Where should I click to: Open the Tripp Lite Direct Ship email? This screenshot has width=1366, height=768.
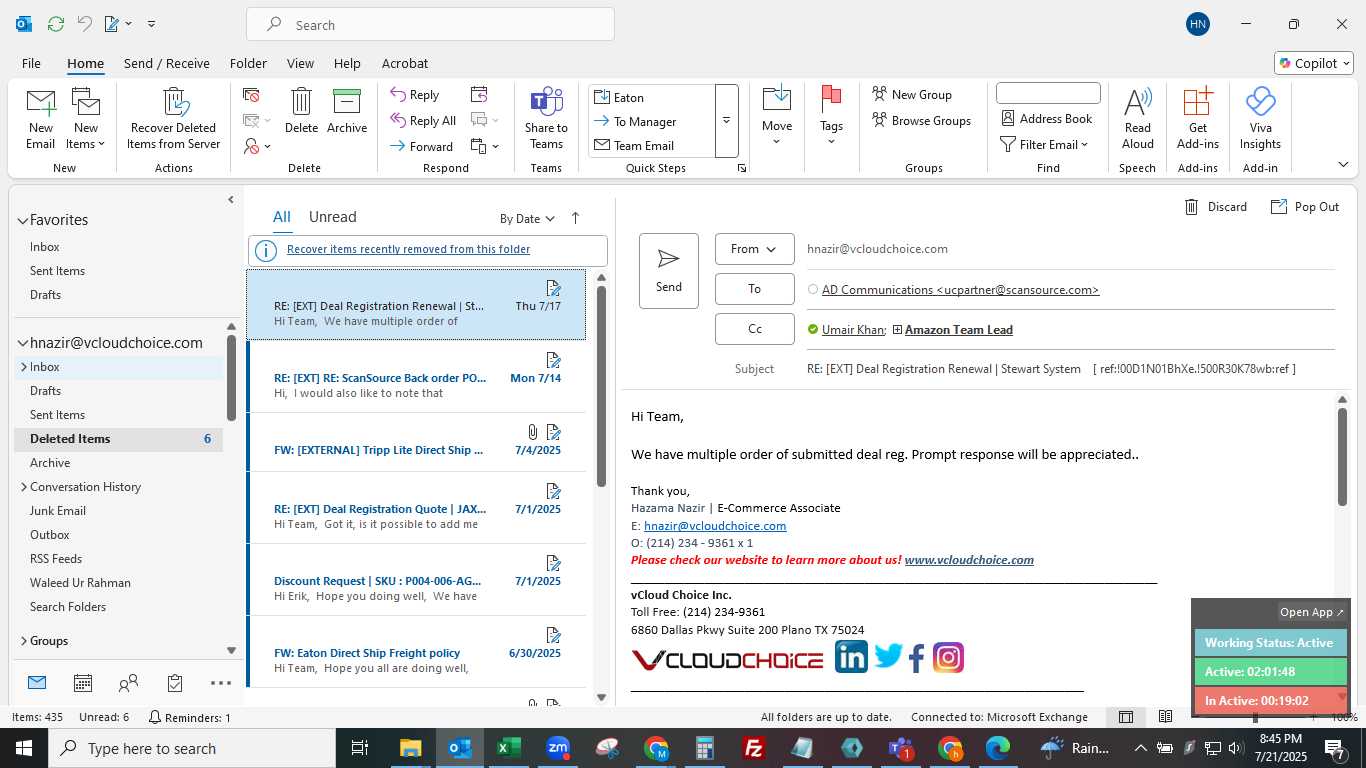(416, 442)
